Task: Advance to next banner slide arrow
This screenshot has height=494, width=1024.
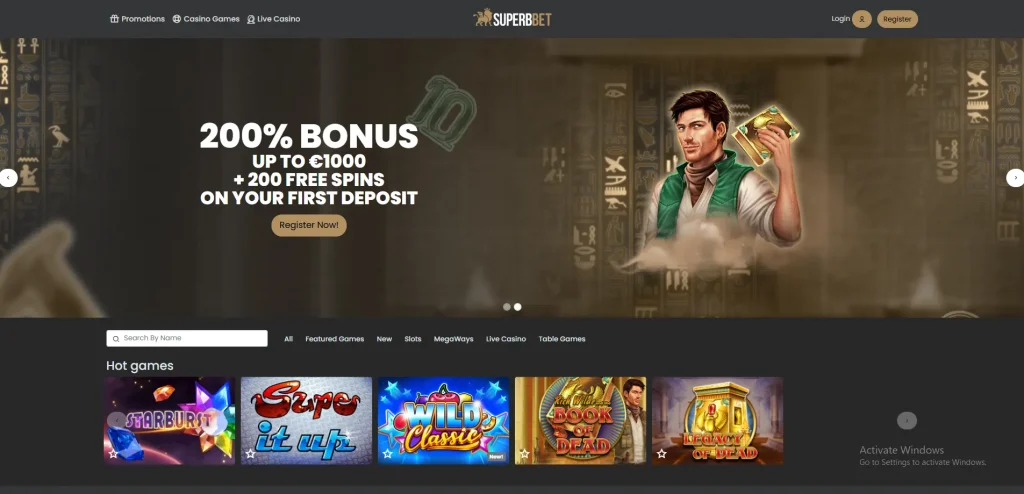Action: [1016, 178]
